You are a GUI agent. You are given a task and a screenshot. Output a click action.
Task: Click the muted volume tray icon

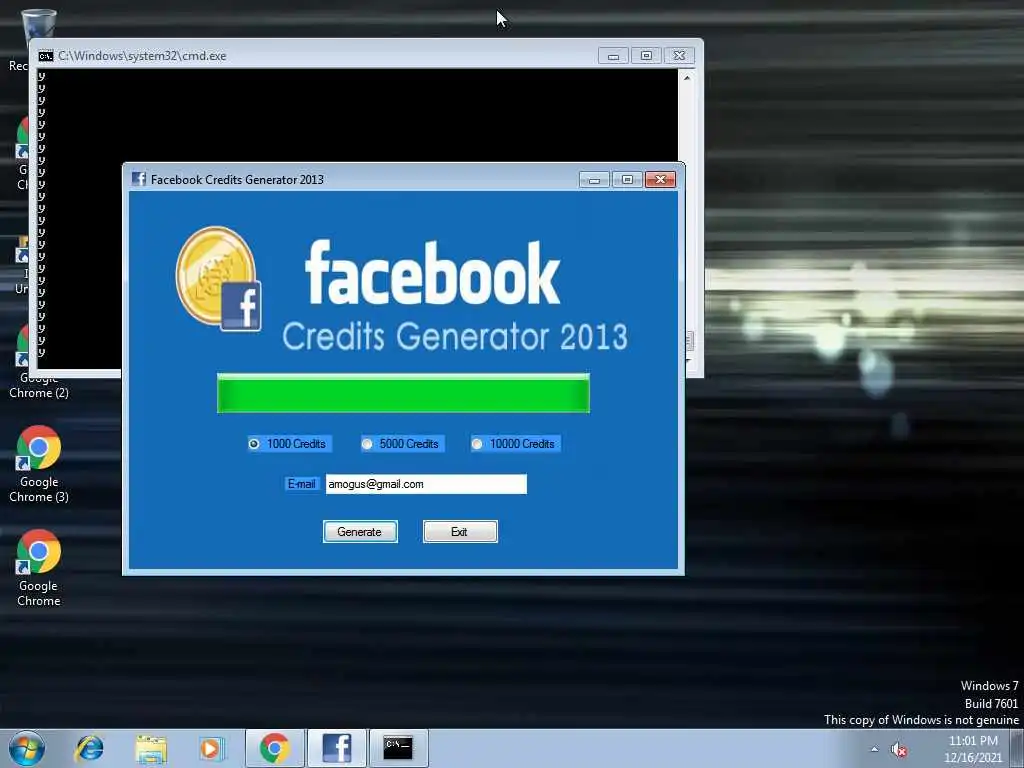(899, 750)
